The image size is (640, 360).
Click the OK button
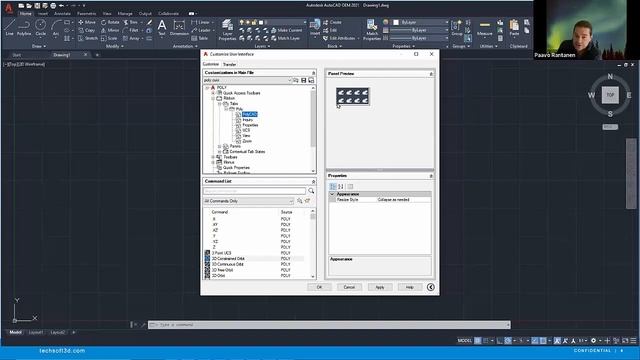[x=319, y=287]
